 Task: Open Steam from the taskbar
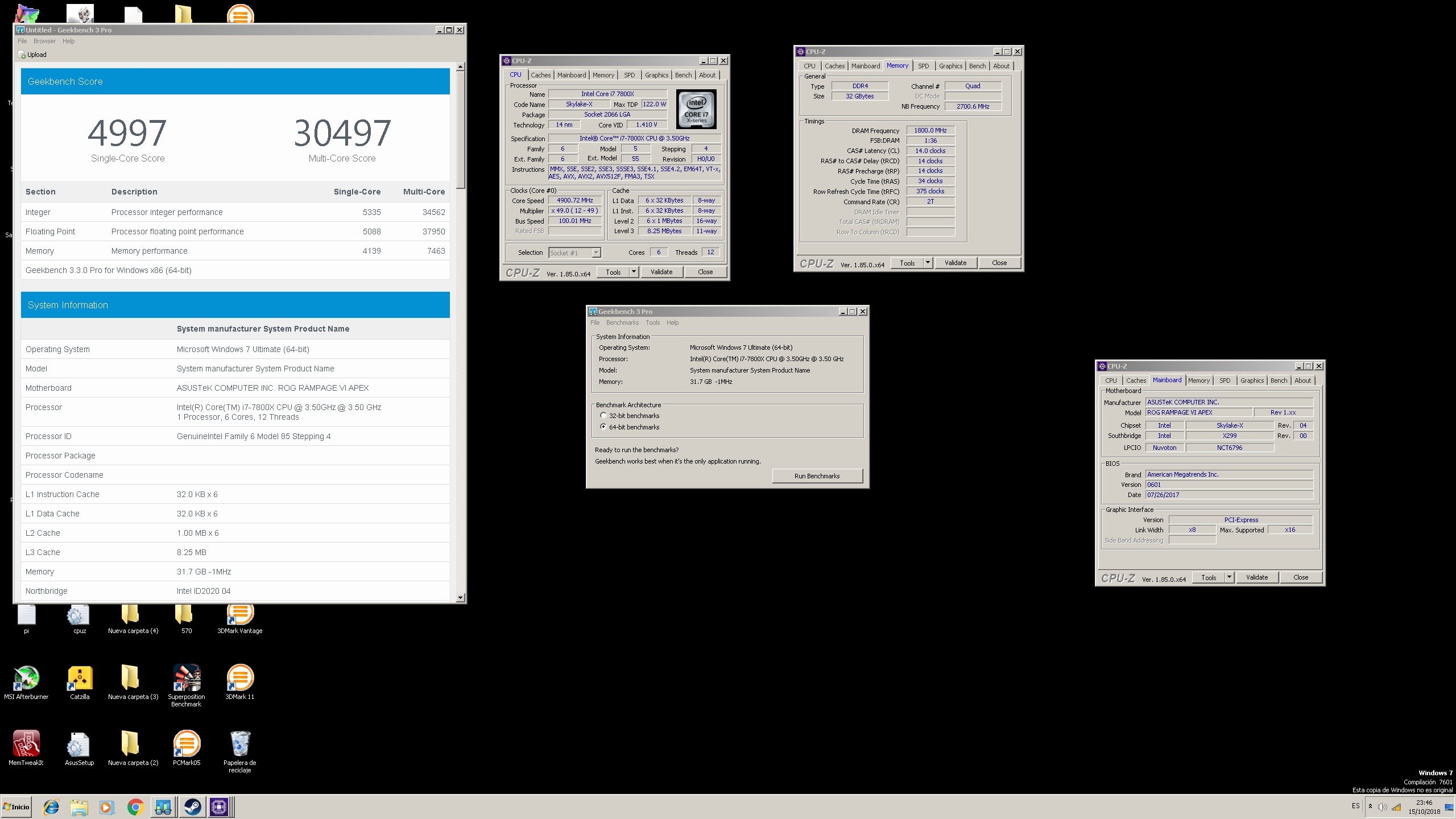[x=192, y=807]
